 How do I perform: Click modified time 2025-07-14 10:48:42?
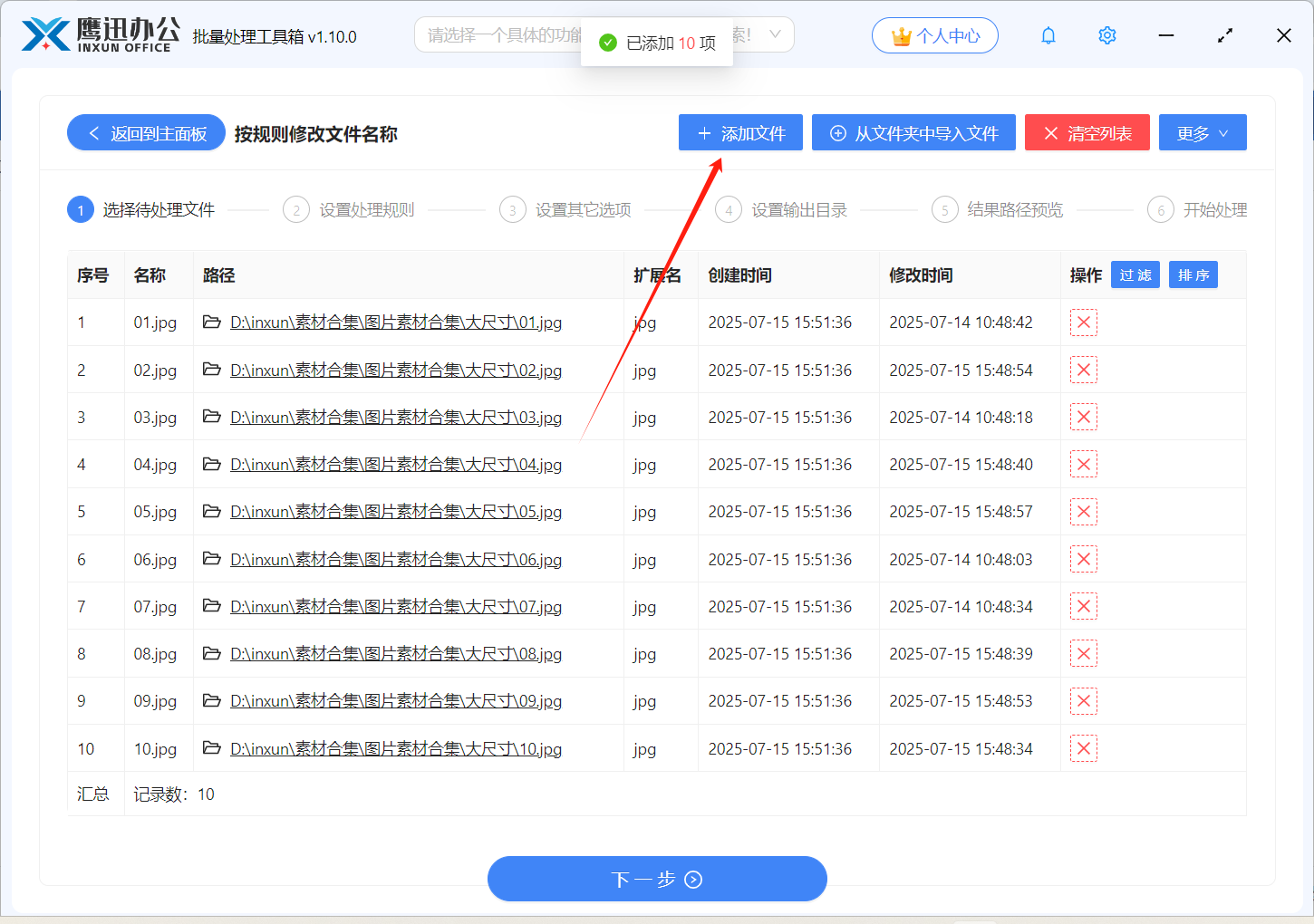click(x=961, y=322)
